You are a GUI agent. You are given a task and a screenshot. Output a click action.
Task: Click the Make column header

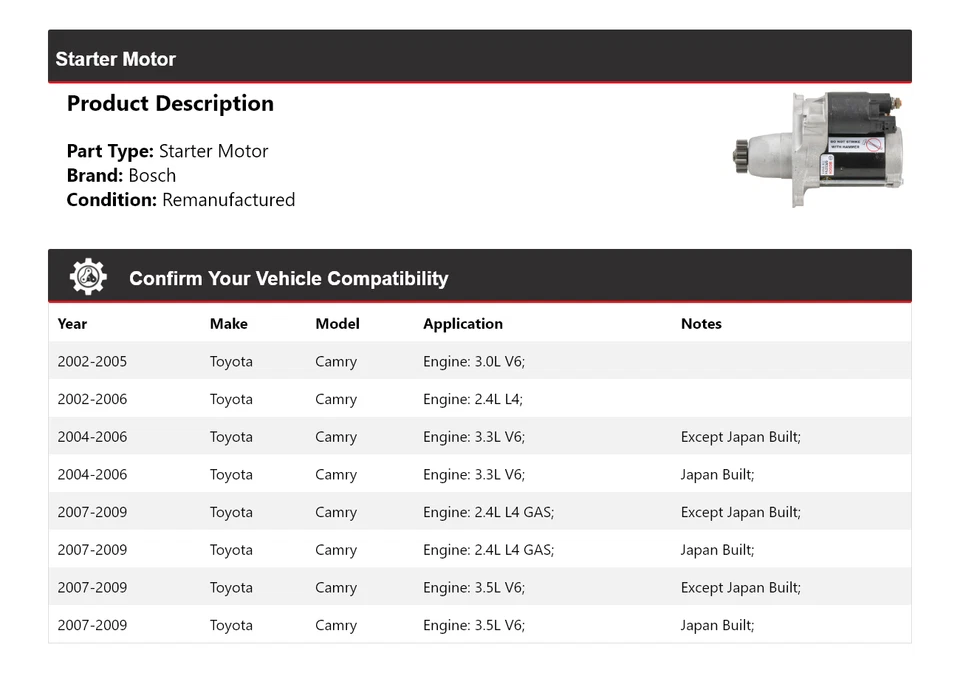228,324
